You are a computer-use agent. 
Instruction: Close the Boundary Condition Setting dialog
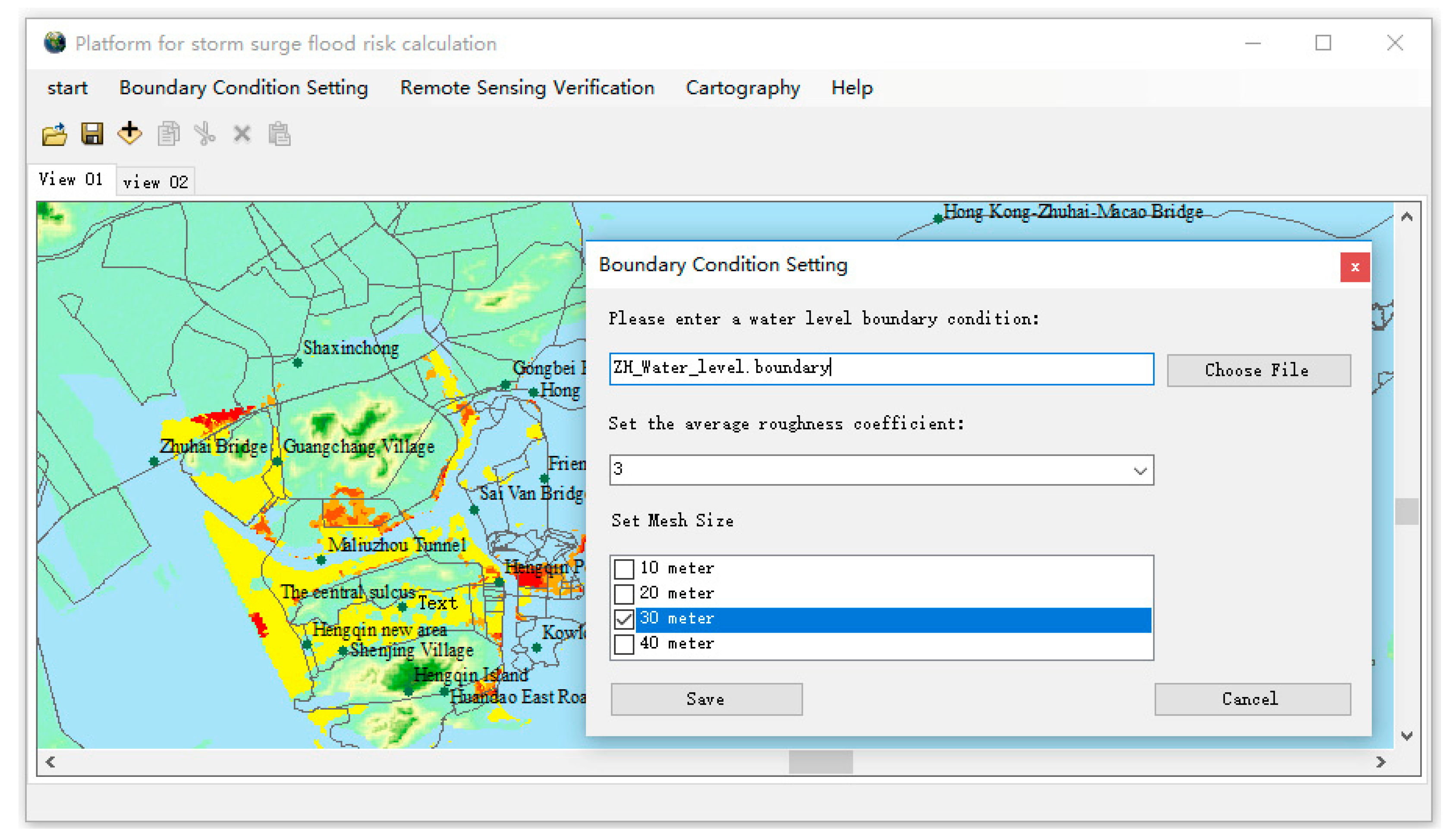tap(1354, 268)
